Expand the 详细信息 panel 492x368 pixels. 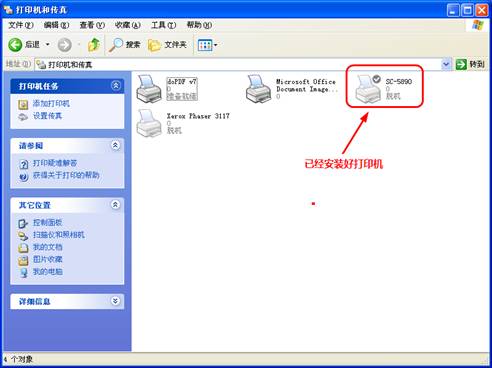[115, 301]
